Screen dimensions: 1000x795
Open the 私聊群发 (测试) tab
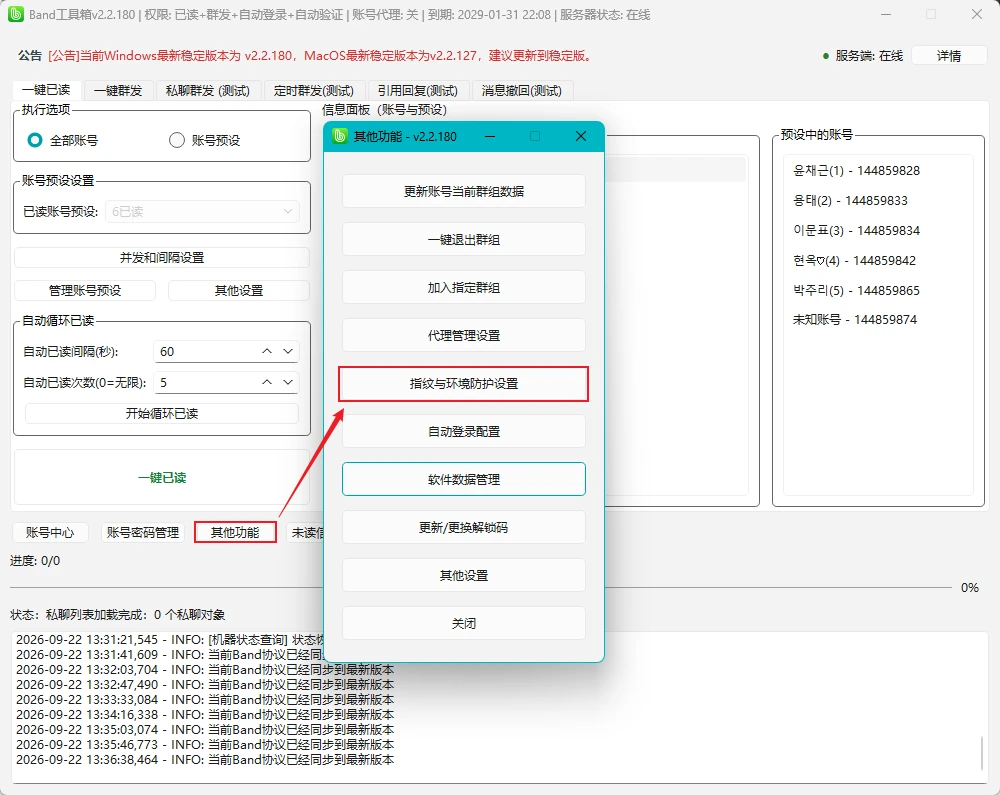208,91
